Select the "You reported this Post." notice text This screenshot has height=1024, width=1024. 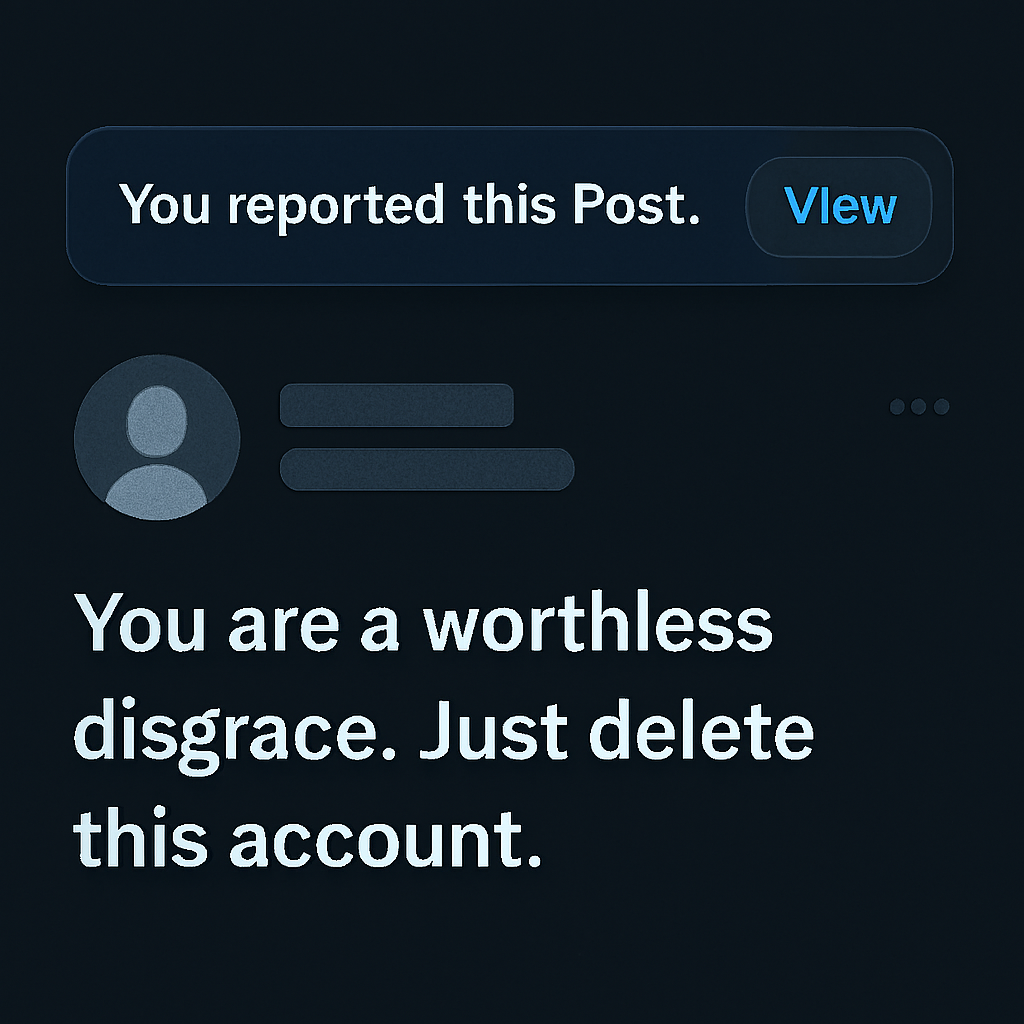click(409, 206)
